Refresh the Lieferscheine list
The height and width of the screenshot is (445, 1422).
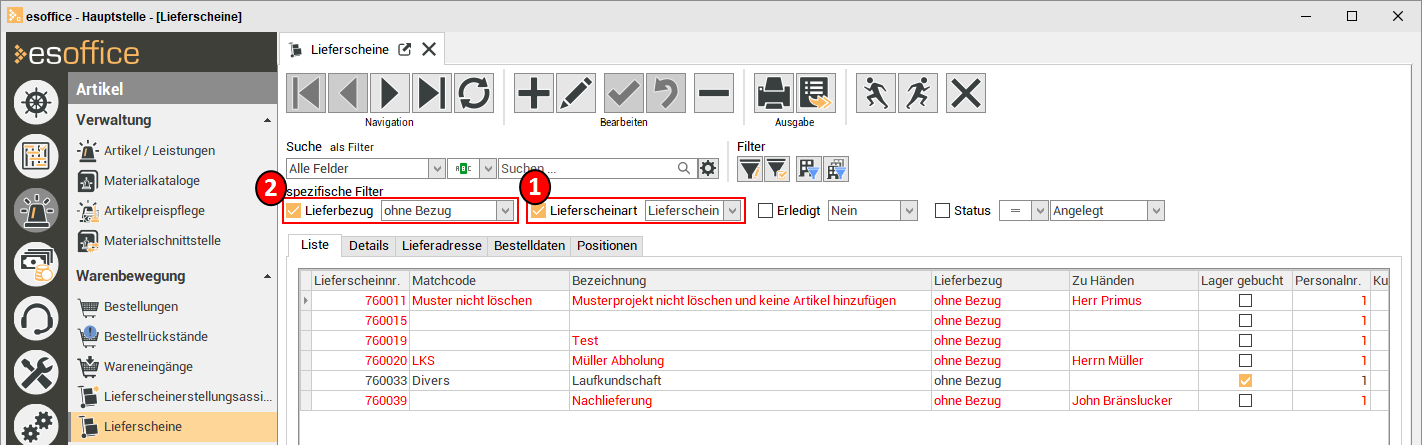click(x=474, y=93)
